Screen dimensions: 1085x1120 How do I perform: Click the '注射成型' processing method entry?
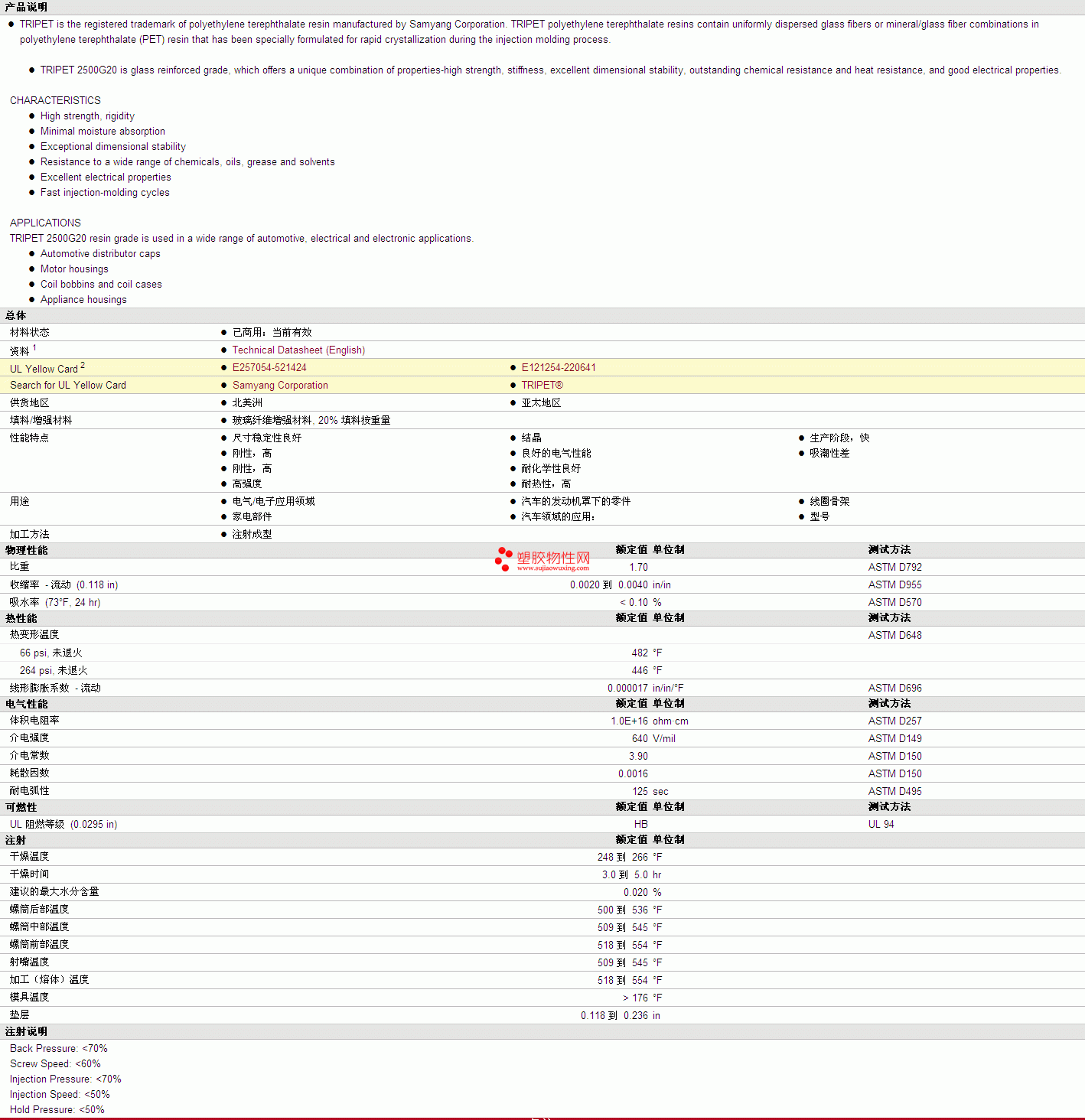252,535
